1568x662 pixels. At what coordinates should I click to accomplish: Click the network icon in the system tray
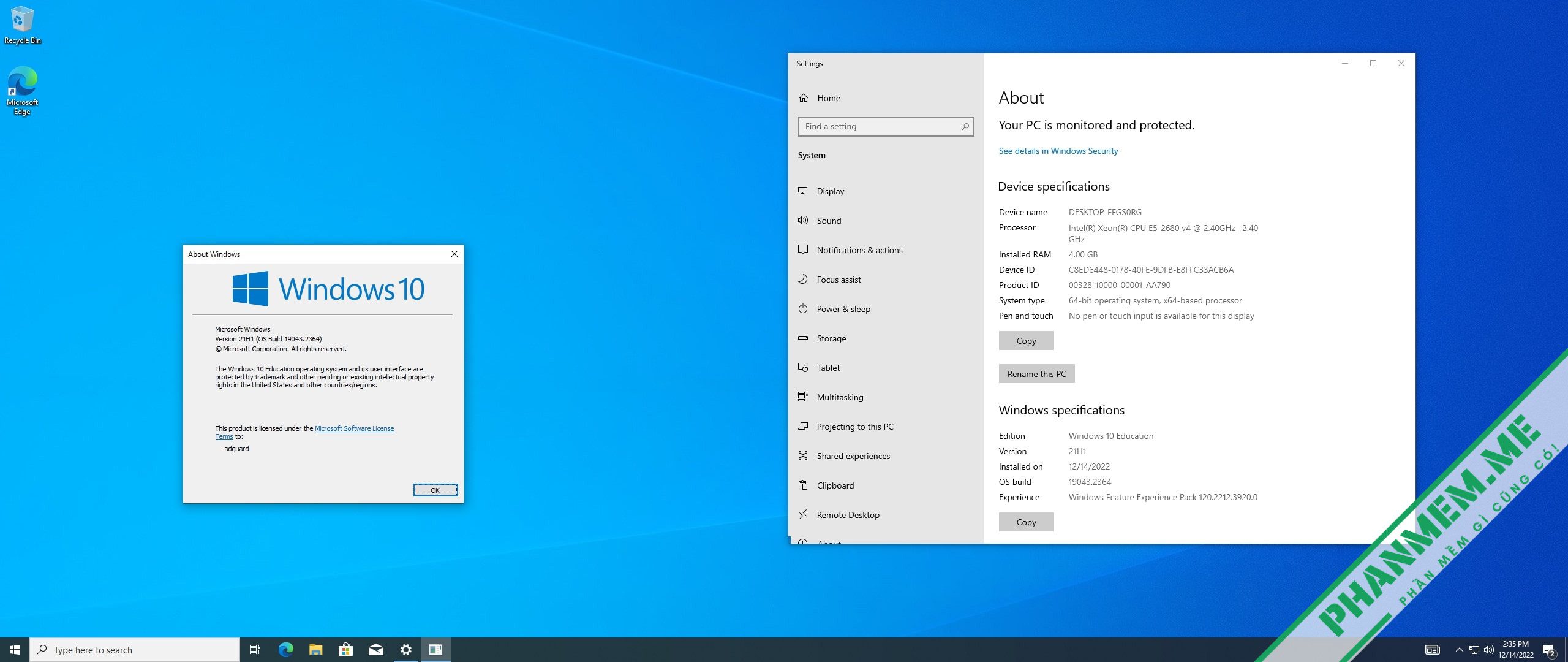click(1474, 650)
